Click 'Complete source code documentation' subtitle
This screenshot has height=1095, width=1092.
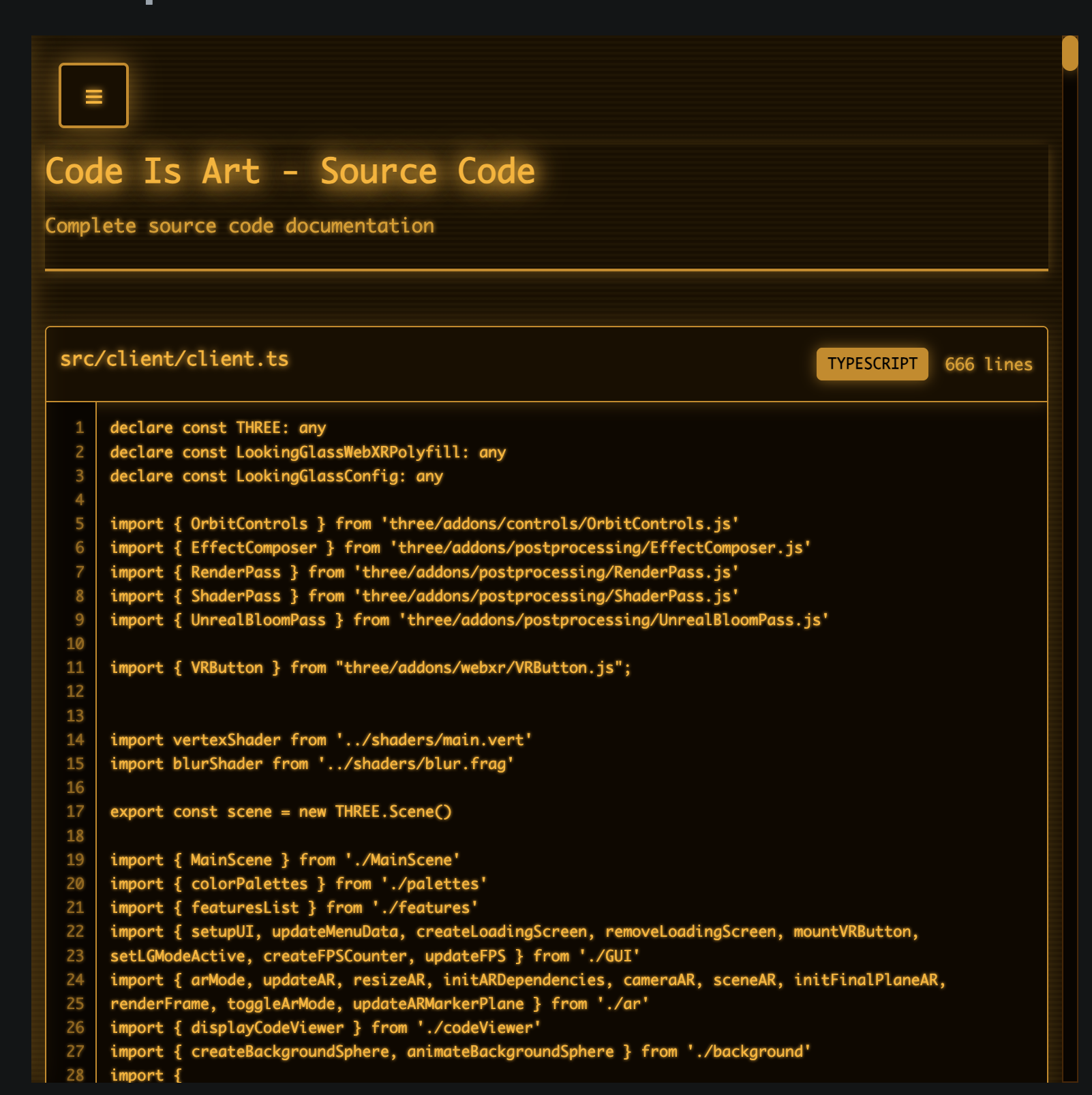coord(240,226)
